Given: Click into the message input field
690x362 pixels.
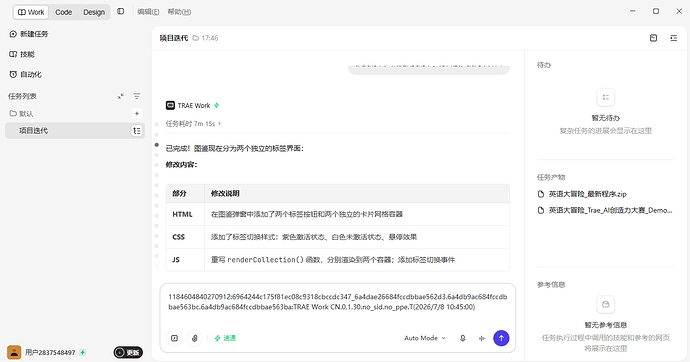Looking at the screenshot, I should point(338,302).
